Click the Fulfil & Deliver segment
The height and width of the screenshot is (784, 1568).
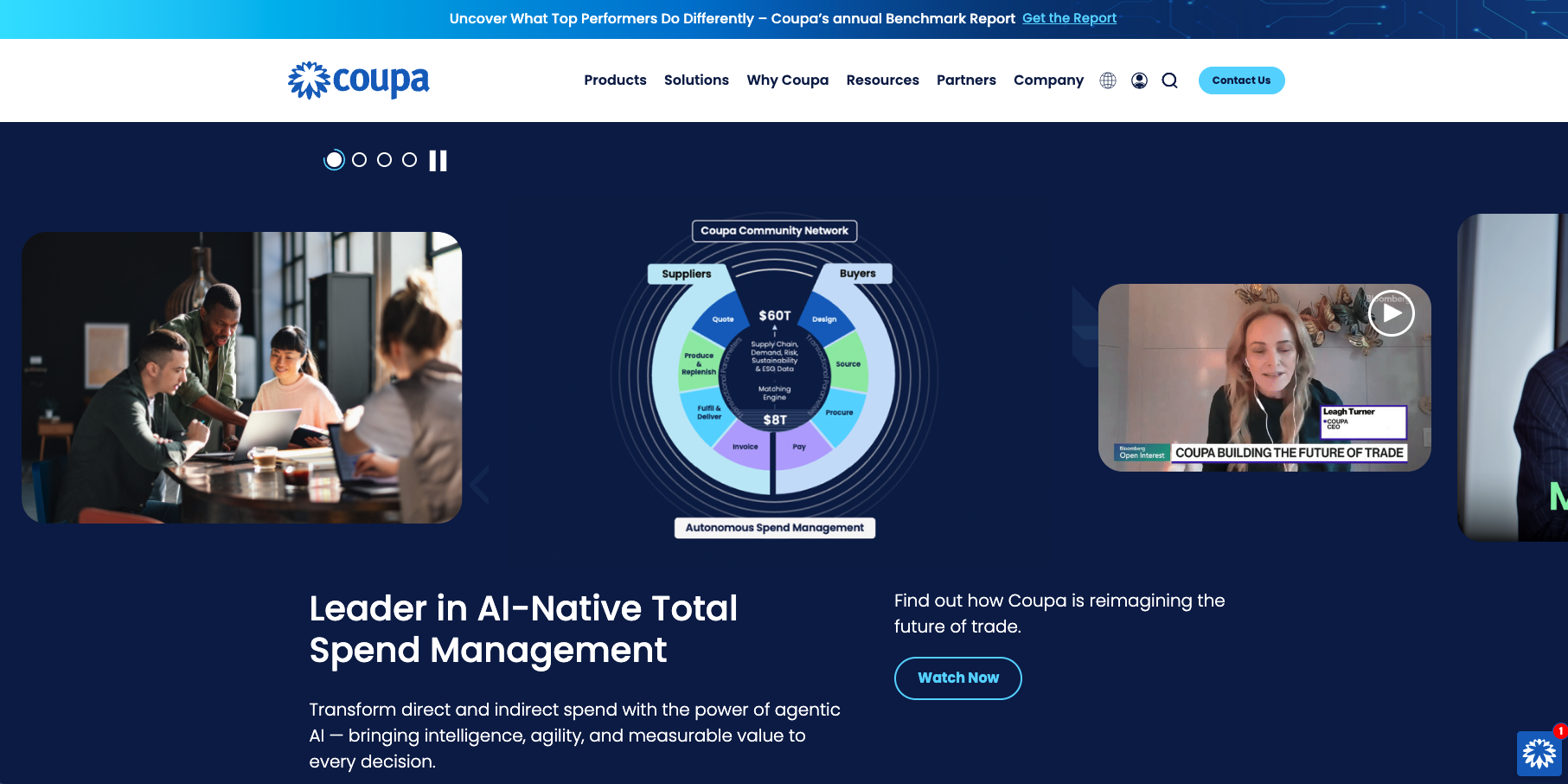tap(709, 413)
